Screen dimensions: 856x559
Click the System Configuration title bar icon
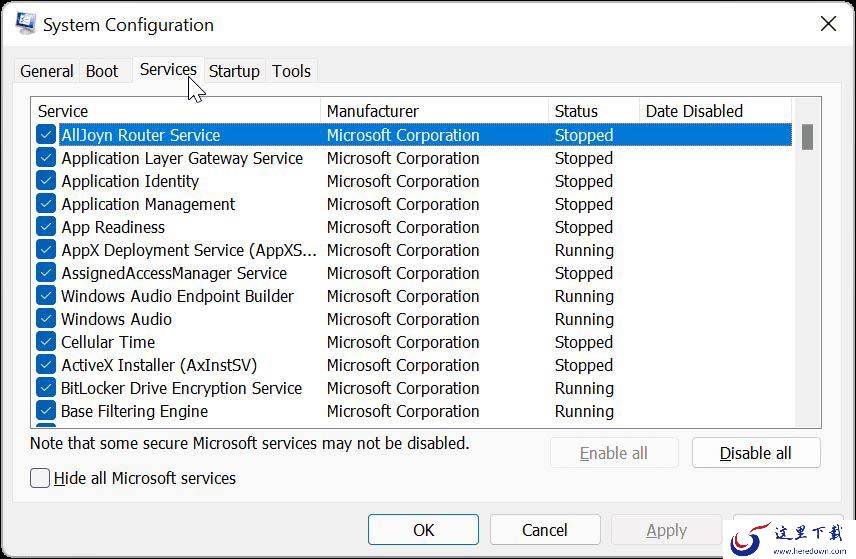[25, 23]
